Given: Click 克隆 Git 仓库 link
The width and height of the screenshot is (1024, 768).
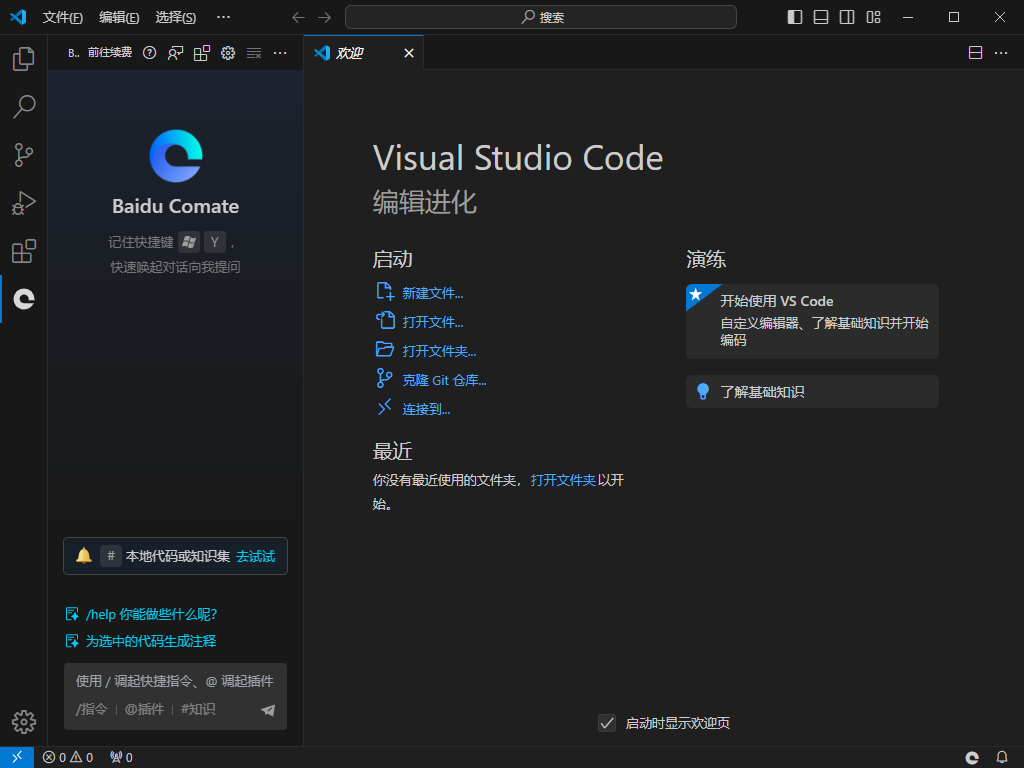Looking at the screenshot, I should (x=444, y=380).
